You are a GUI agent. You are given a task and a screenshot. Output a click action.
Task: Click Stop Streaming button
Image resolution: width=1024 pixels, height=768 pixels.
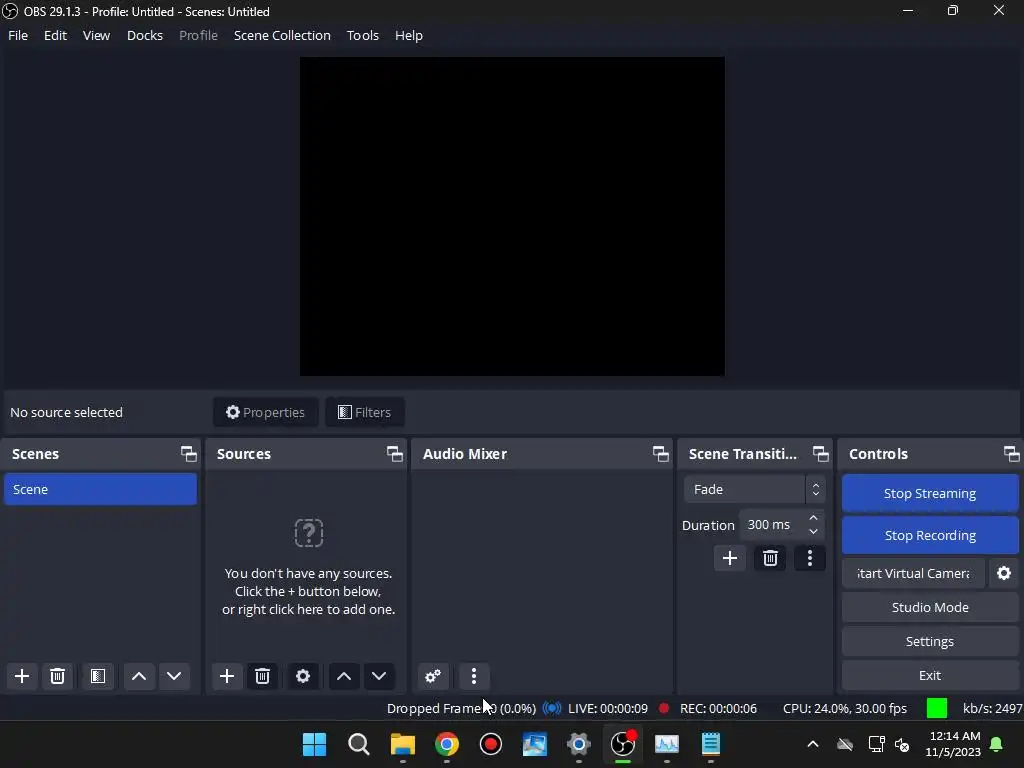(930, 493)
